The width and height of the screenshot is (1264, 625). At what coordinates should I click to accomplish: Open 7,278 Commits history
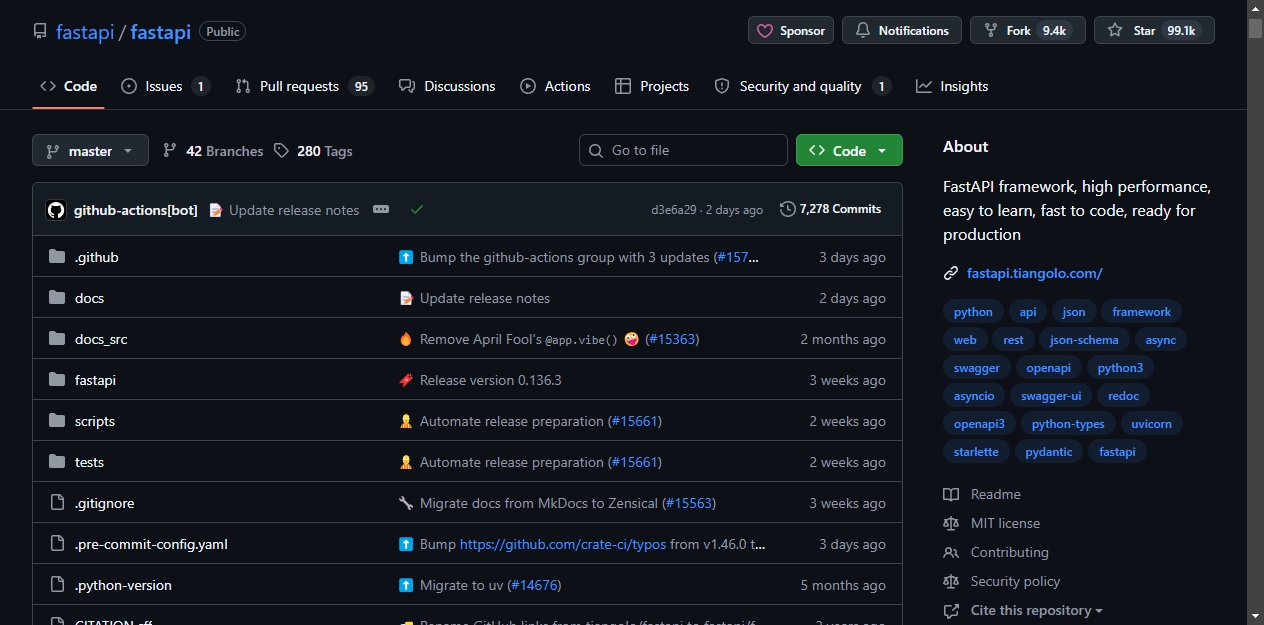click(x=831, y=209)
